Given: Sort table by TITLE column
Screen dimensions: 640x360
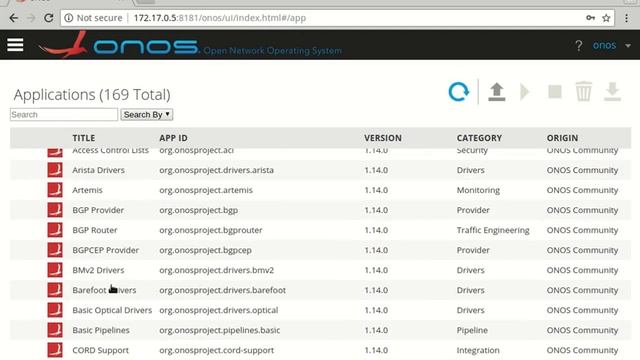Looking at the screenshot, I should (84, 138).
